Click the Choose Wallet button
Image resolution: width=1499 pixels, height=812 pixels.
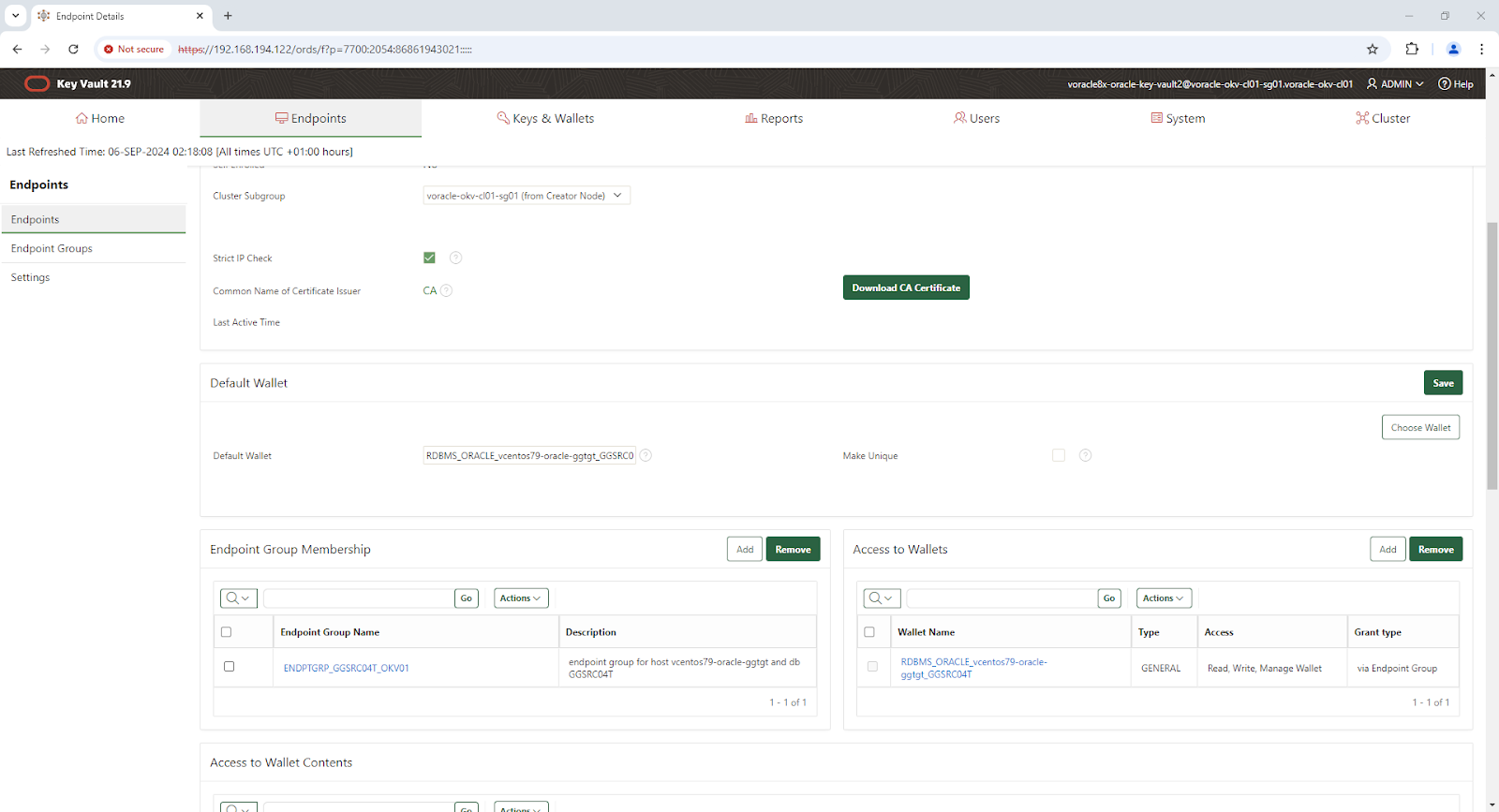1420,427
